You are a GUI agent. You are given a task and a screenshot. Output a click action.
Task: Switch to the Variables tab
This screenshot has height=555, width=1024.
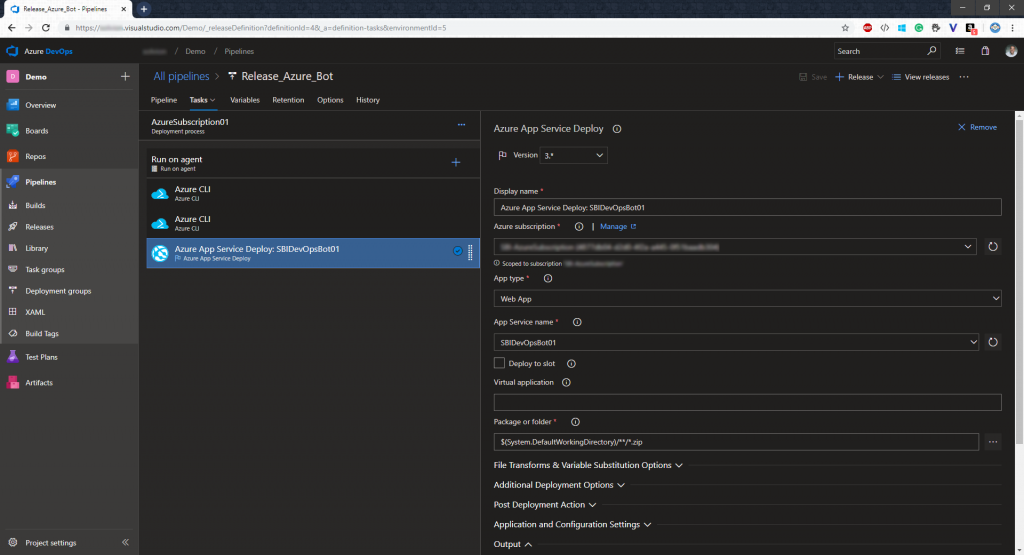245,100
